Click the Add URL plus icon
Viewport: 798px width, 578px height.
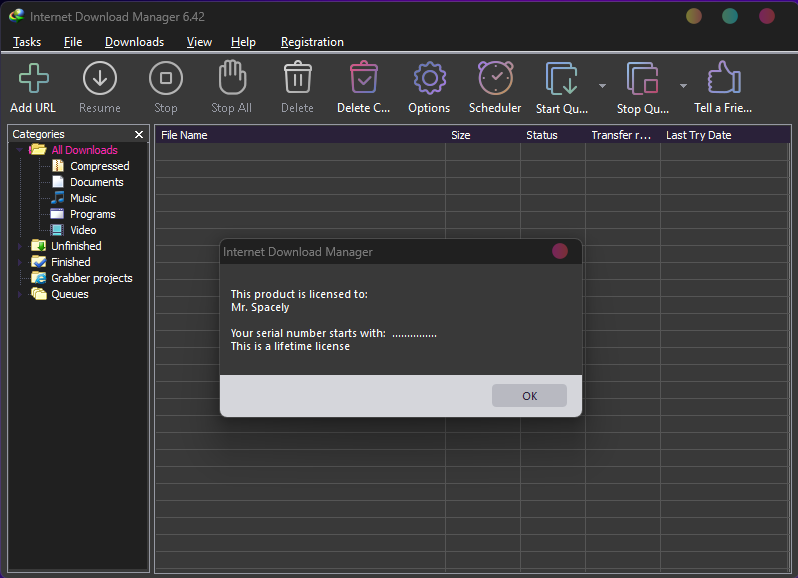tap(34, 78)
